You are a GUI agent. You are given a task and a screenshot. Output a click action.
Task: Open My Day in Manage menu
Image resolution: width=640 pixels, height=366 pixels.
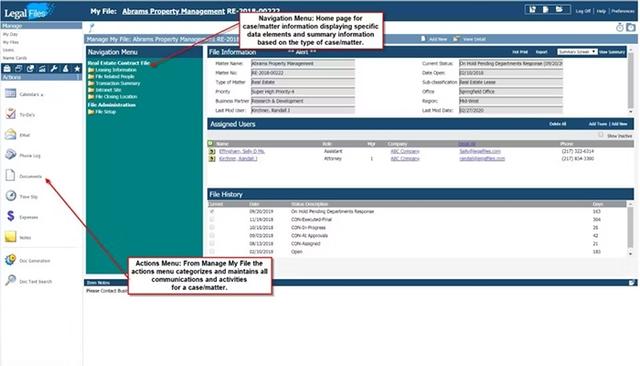coord(10,34)
